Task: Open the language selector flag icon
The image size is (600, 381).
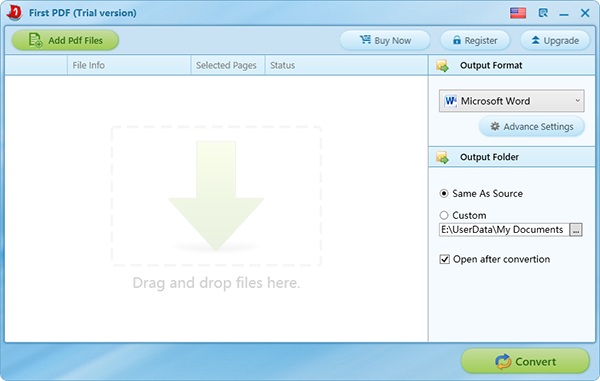Action: pos(518,13)
